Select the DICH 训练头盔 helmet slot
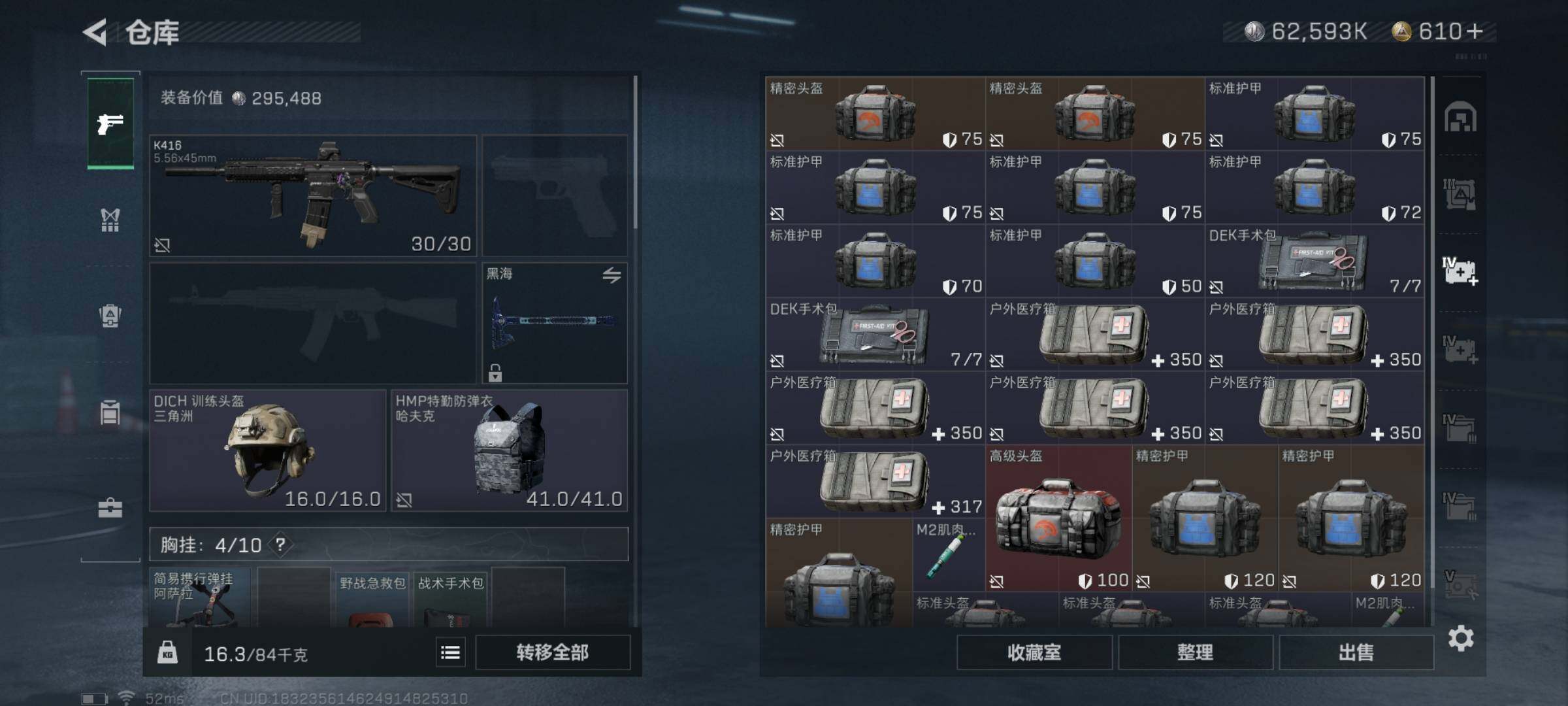This screenshot has width=1568, height=706. pyautogui.click(x=268, y=450)
